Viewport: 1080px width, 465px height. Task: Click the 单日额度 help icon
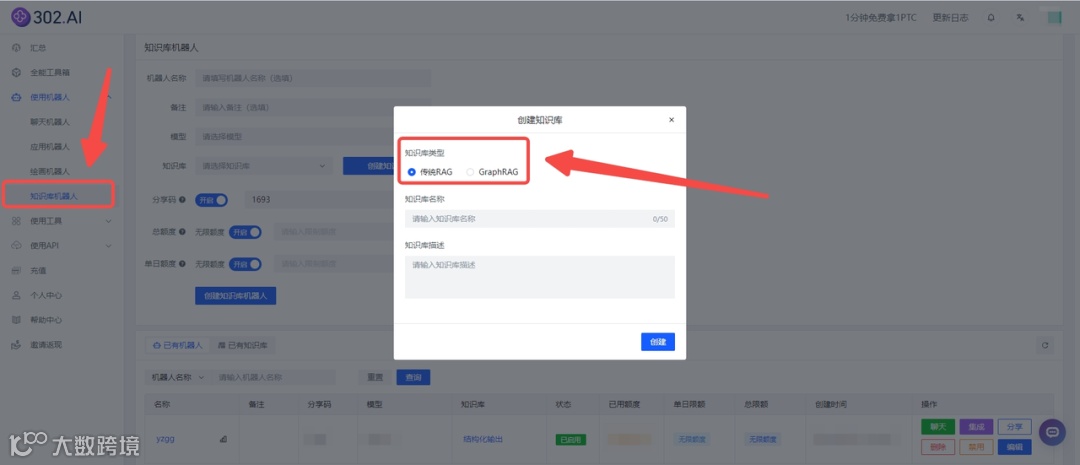click(183, 264)
